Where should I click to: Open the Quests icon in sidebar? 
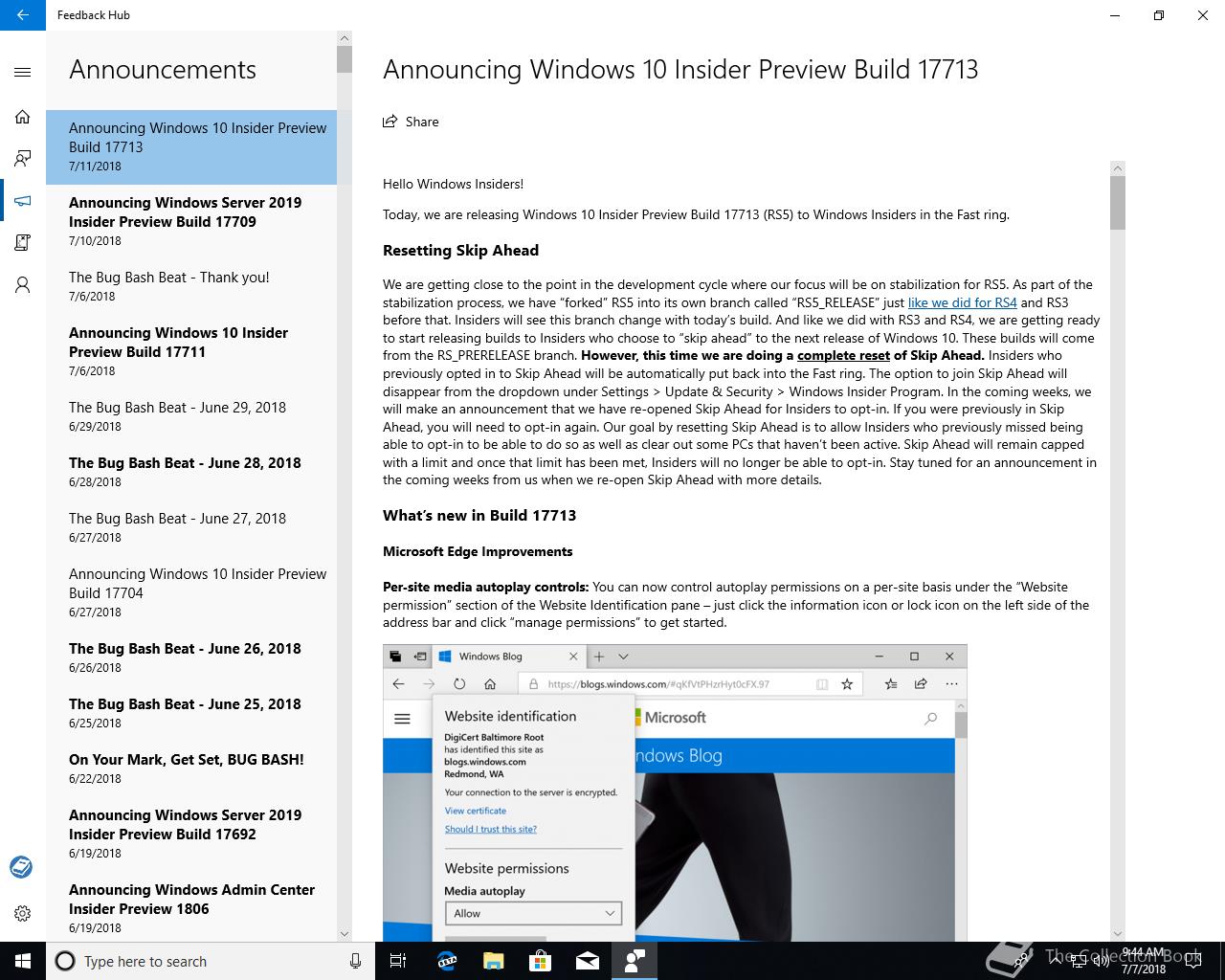click(x=23, y=243)
